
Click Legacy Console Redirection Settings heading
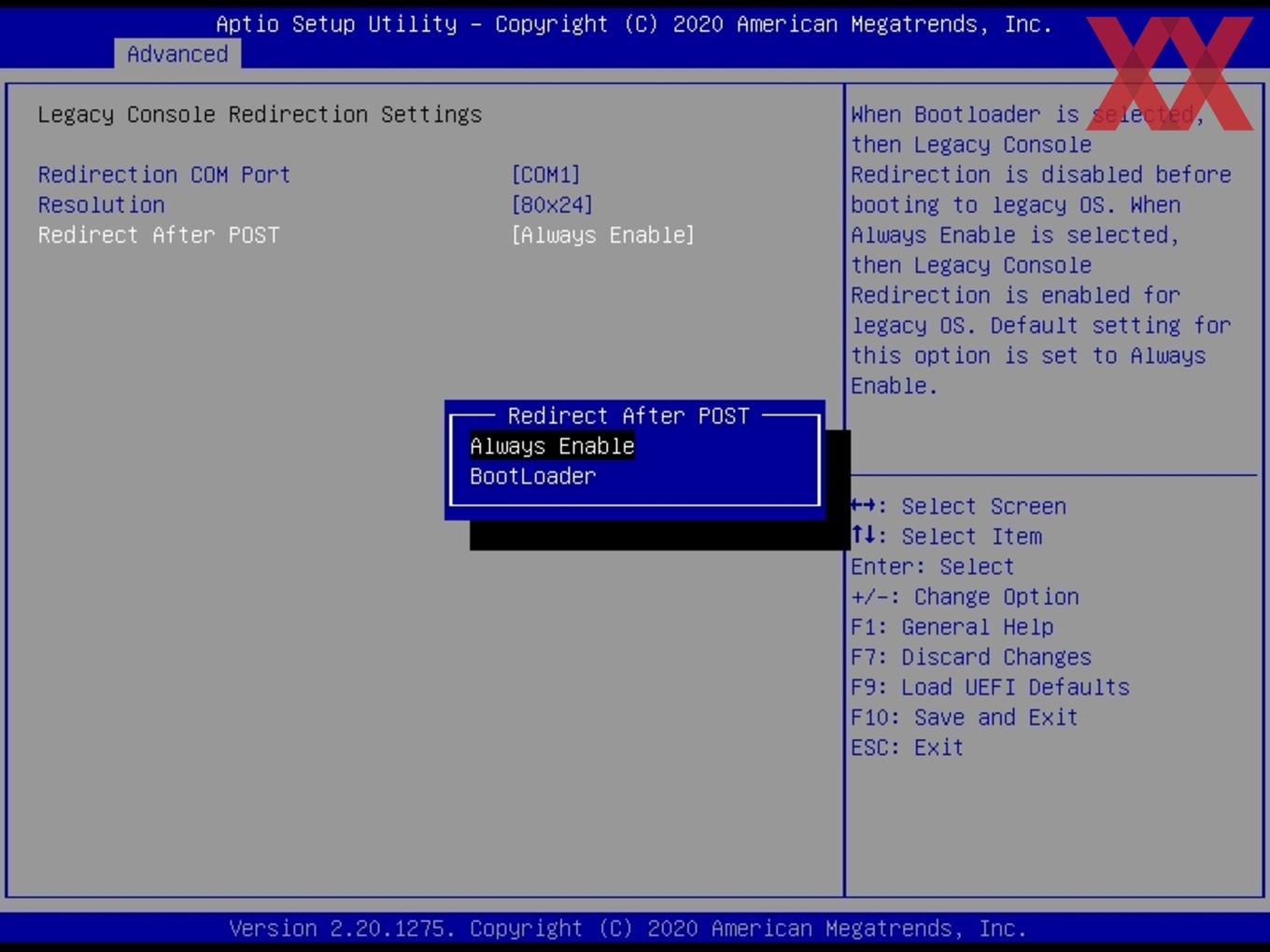click(x=260, y=114)
